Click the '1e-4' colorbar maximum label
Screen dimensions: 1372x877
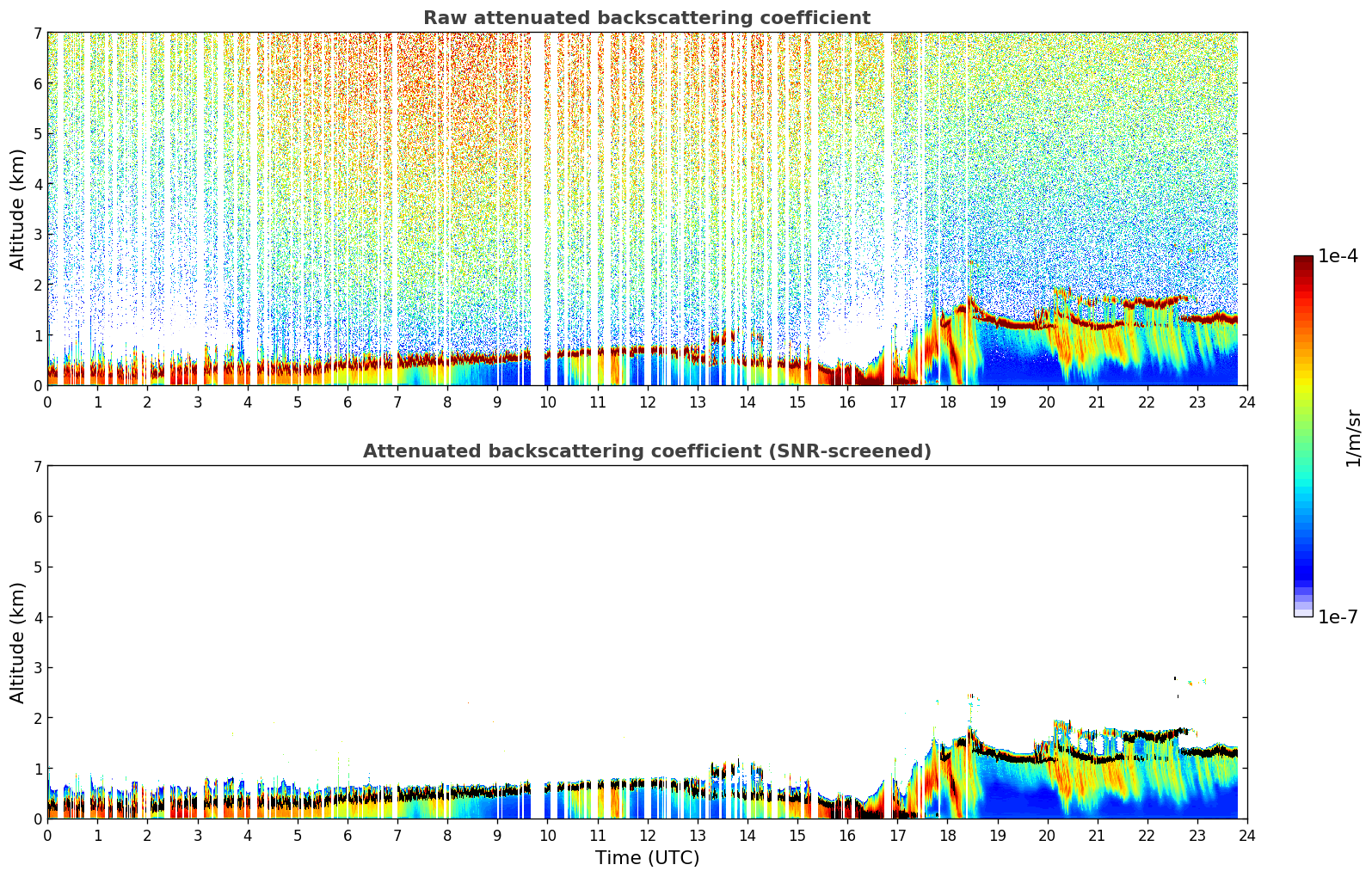[x=1338, y=256]
